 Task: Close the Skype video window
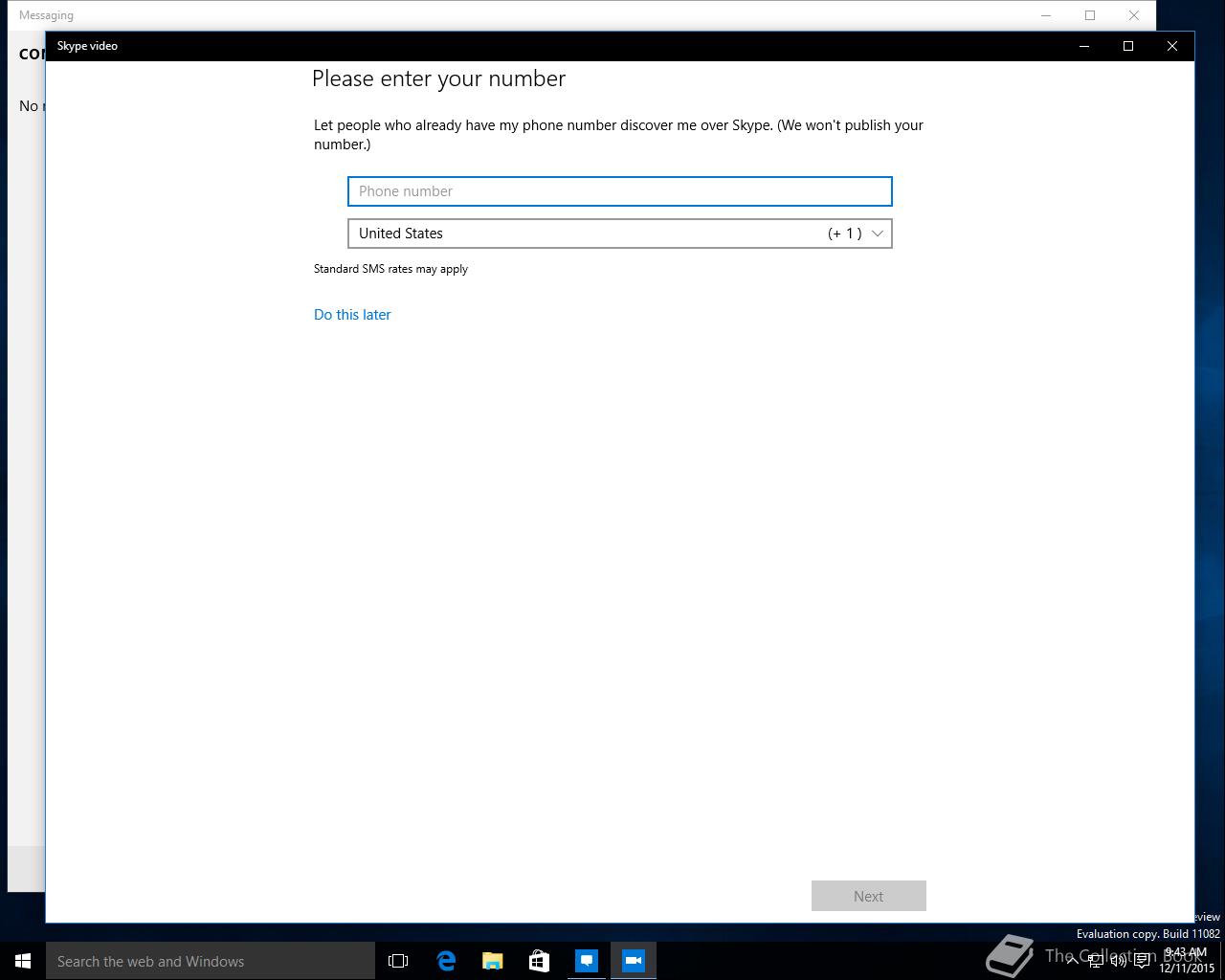[x=1172, y=46]
